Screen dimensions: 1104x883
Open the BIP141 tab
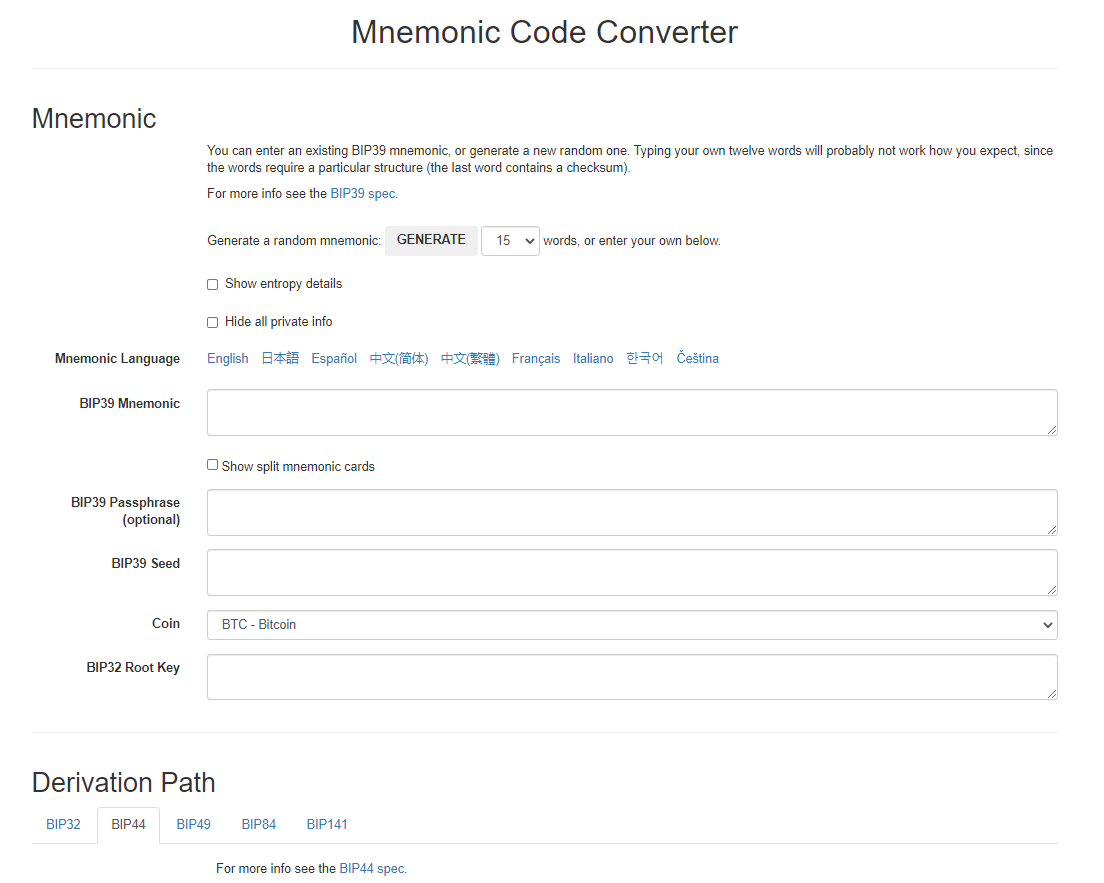327,825
